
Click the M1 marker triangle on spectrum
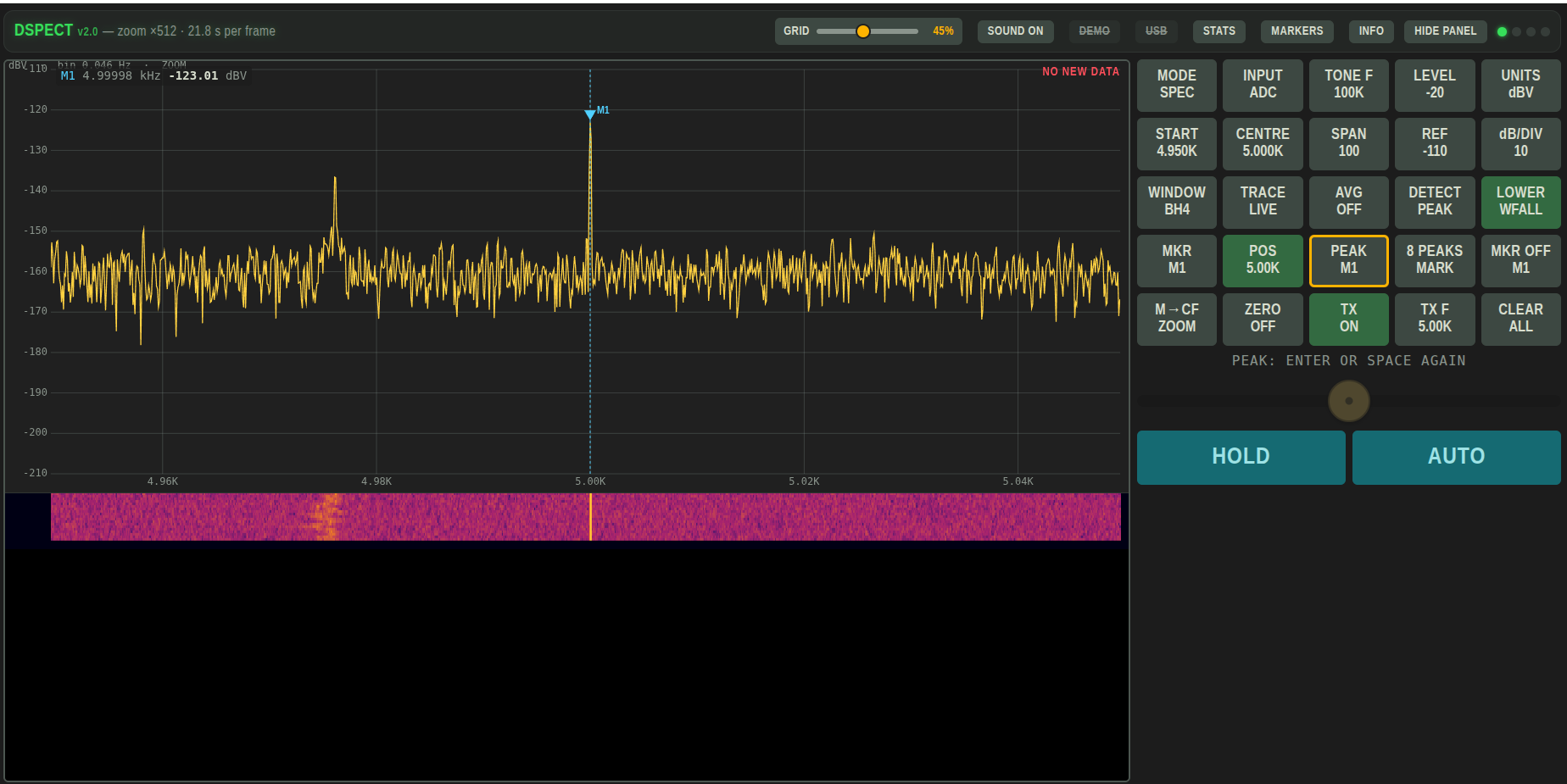[590, 114]
